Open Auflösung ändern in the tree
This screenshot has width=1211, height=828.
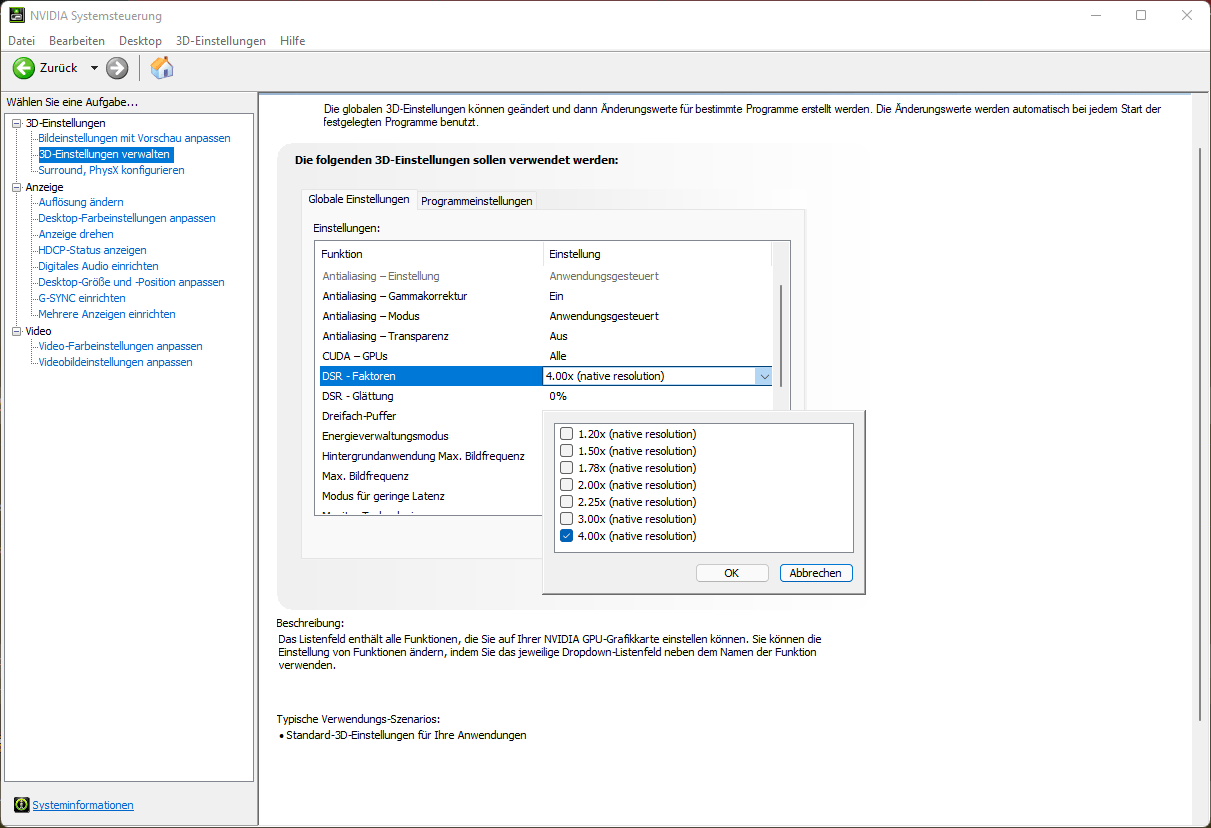(x=81, y=202)
